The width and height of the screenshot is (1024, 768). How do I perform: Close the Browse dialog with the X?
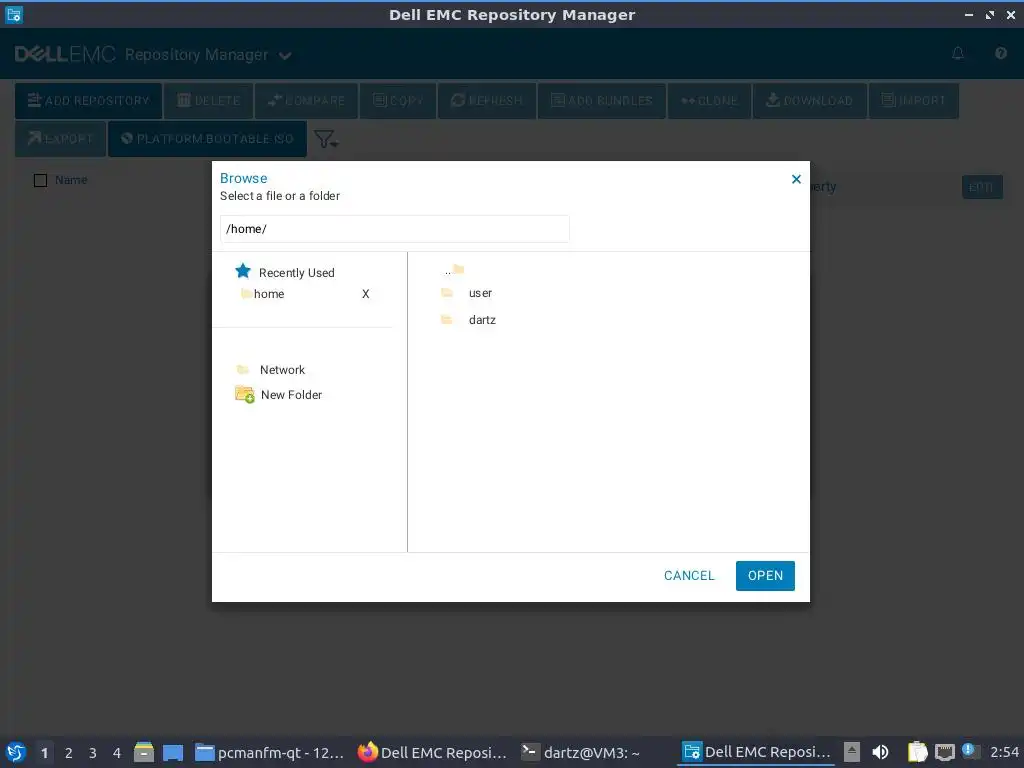[796, 179]
